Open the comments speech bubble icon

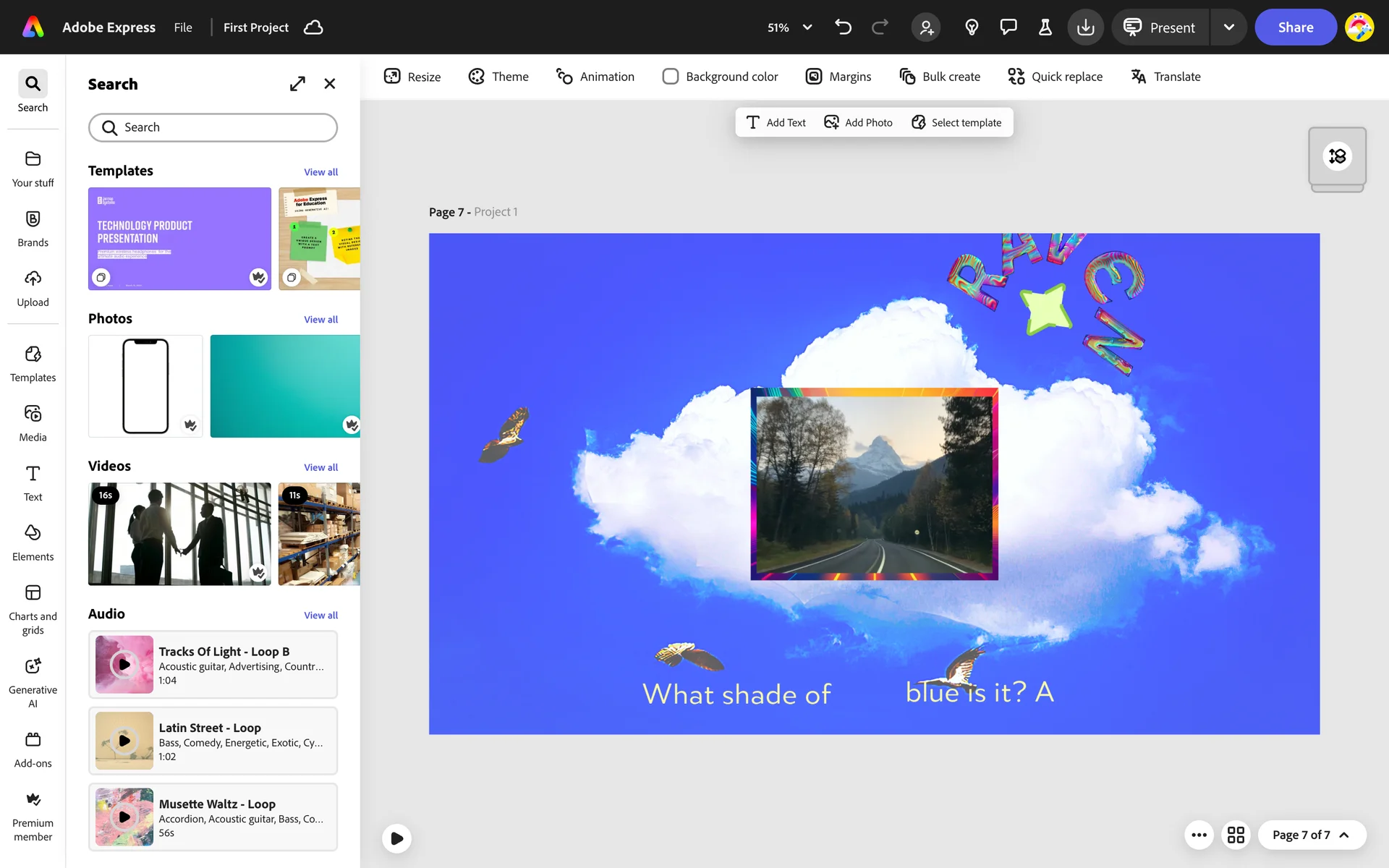(1008, 27)
